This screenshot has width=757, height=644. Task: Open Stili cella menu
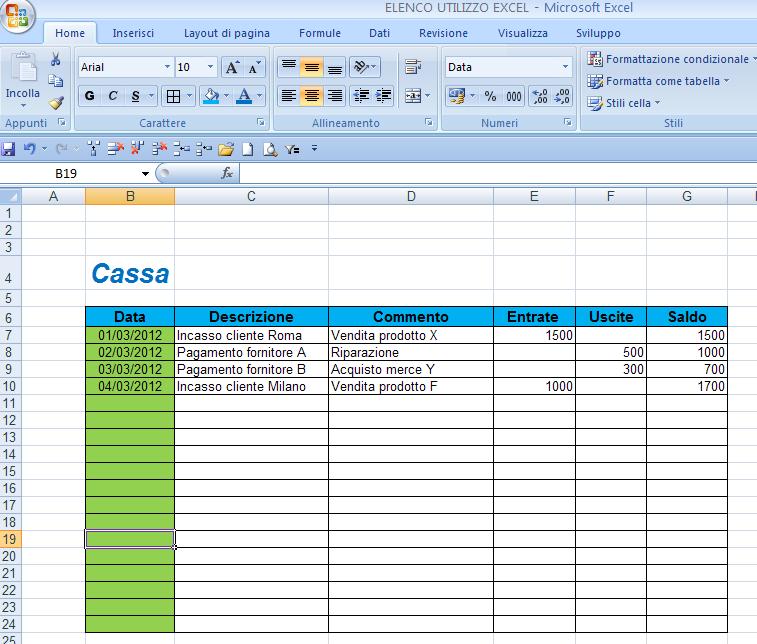[x=623, y=103]
